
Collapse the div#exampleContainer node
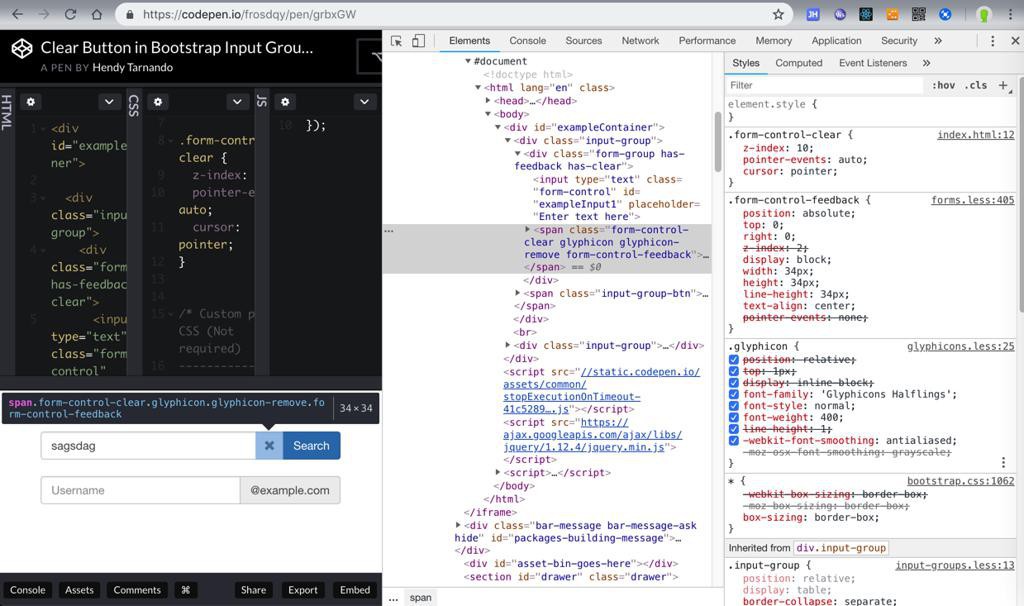[x=498, y=127]
